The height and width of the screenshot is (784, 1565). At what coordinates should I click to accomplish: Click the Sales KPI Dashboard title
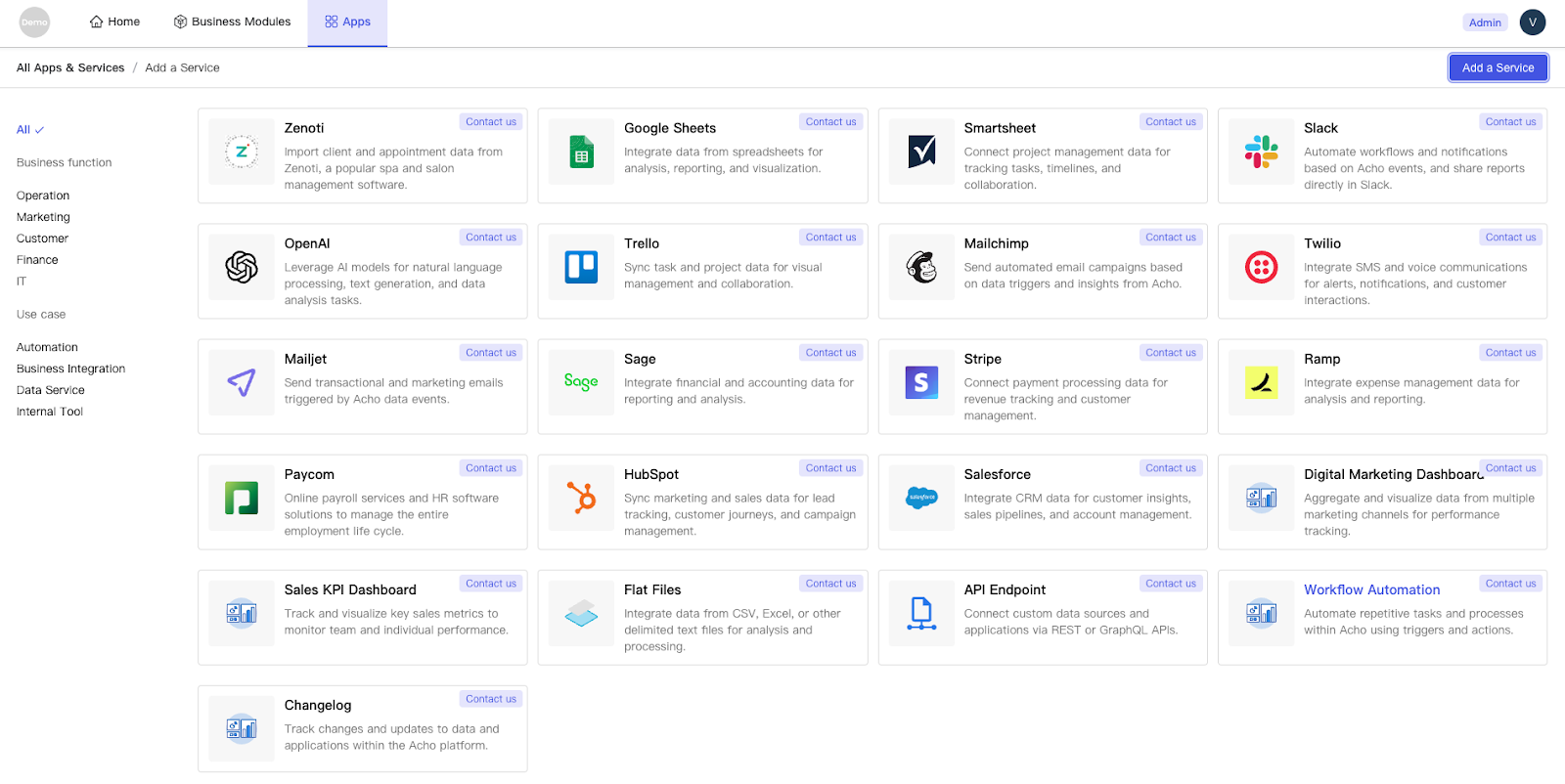[350, 589]
